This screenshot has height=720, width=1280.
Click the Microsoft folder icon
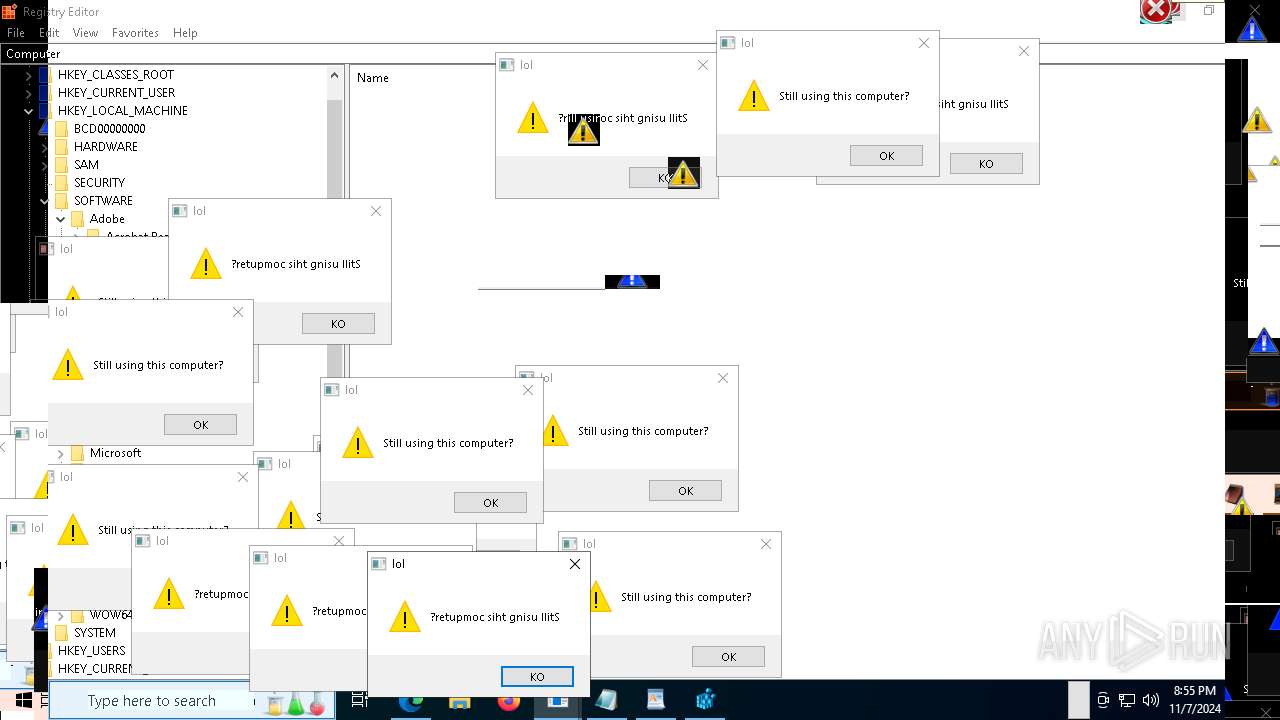(77, 453)
